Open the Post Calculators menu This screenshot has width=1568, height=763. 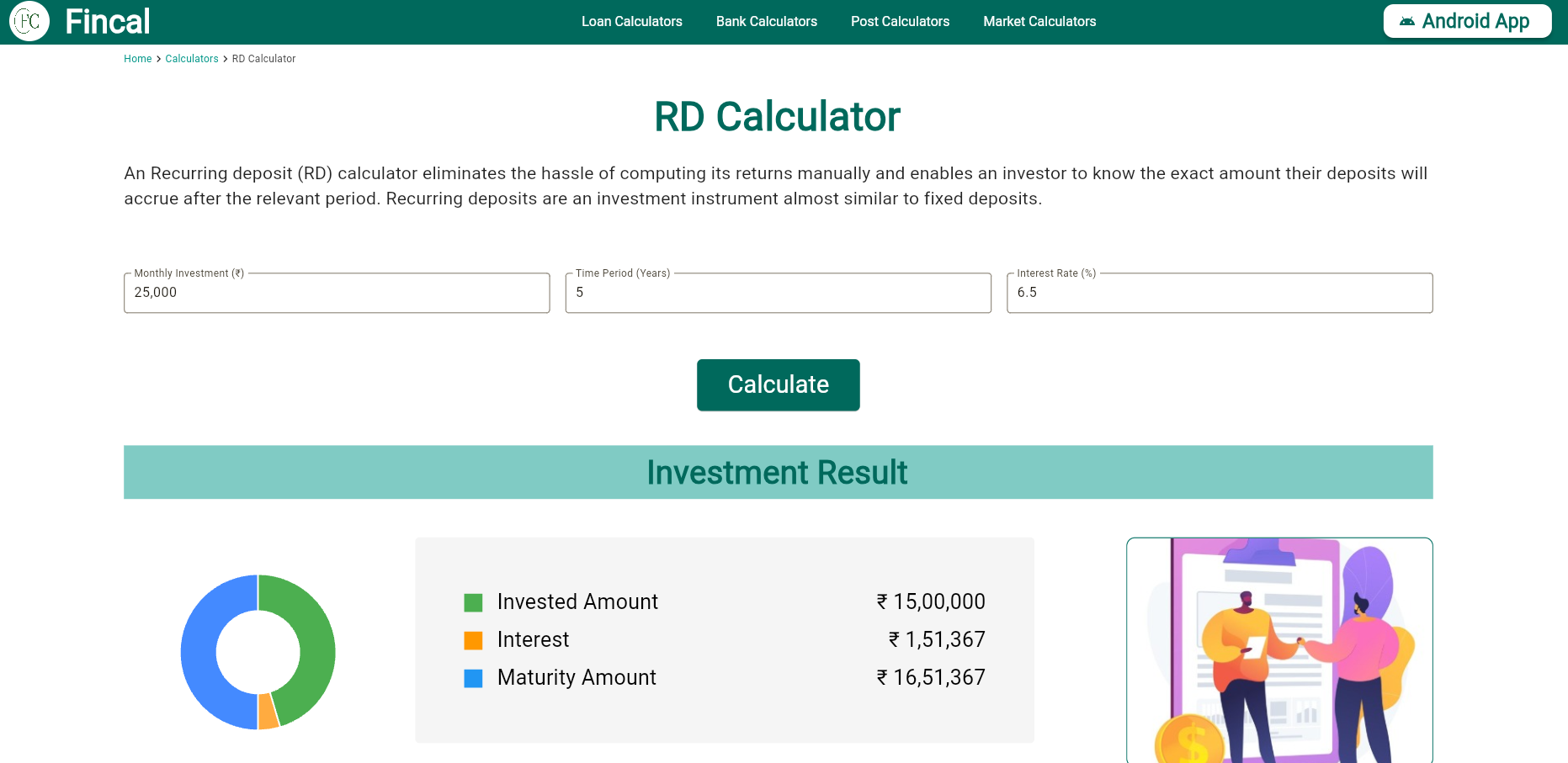point(900,21)
